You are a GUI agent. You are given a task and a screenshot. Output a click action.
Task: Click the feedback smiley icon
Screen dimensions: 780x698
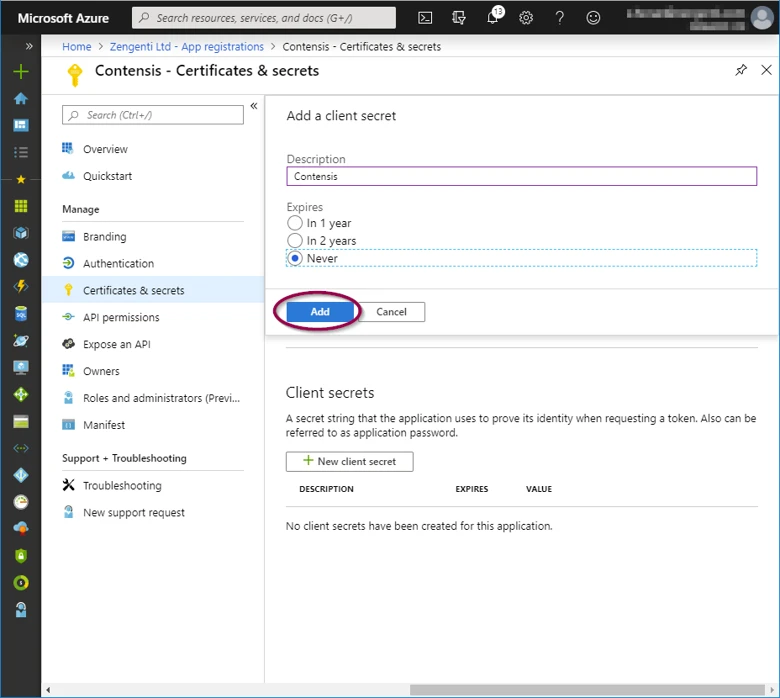[x=593, y=18]
